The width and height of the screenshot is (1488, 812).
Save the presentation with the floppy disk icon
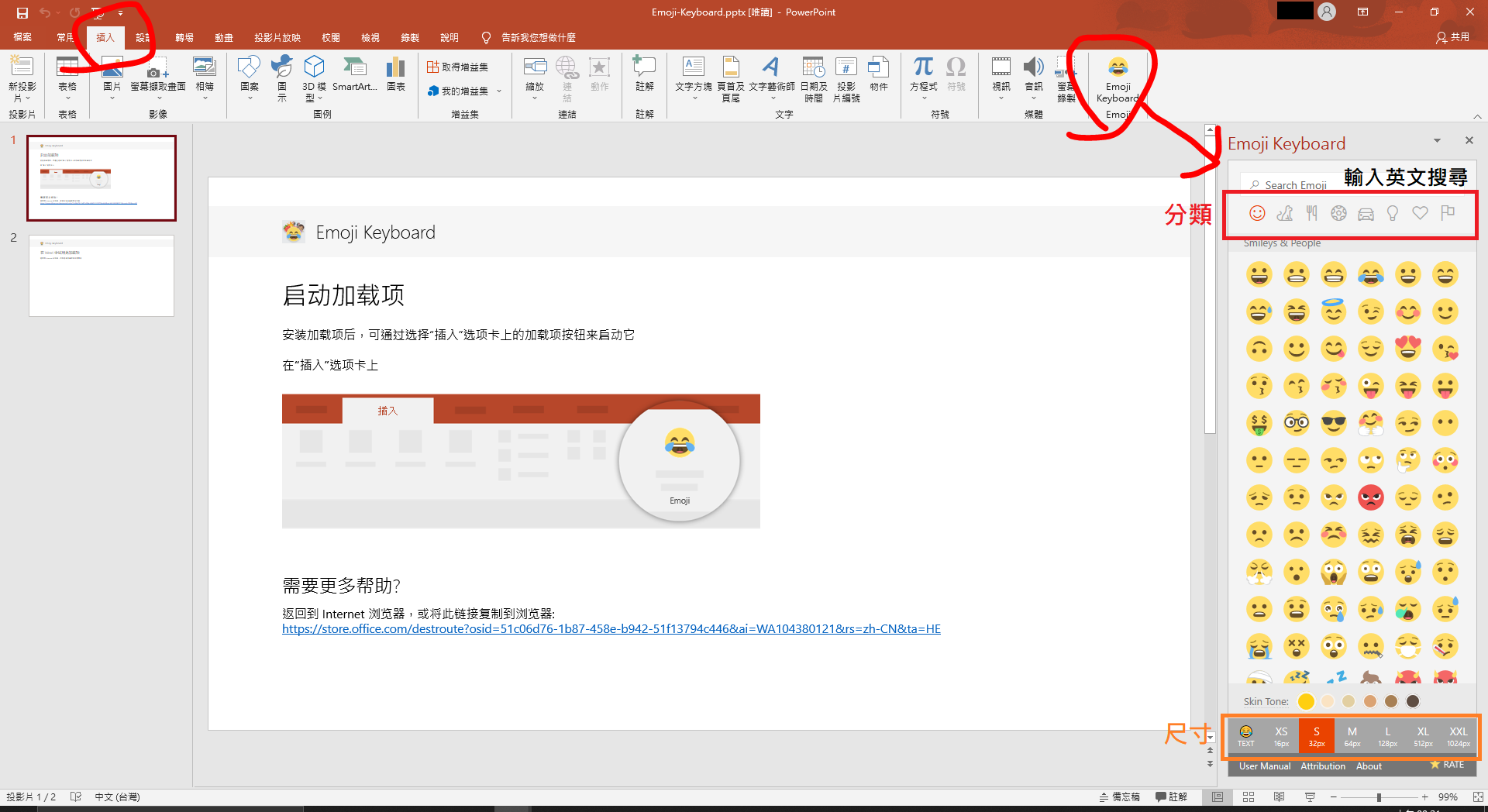point(22,12)
